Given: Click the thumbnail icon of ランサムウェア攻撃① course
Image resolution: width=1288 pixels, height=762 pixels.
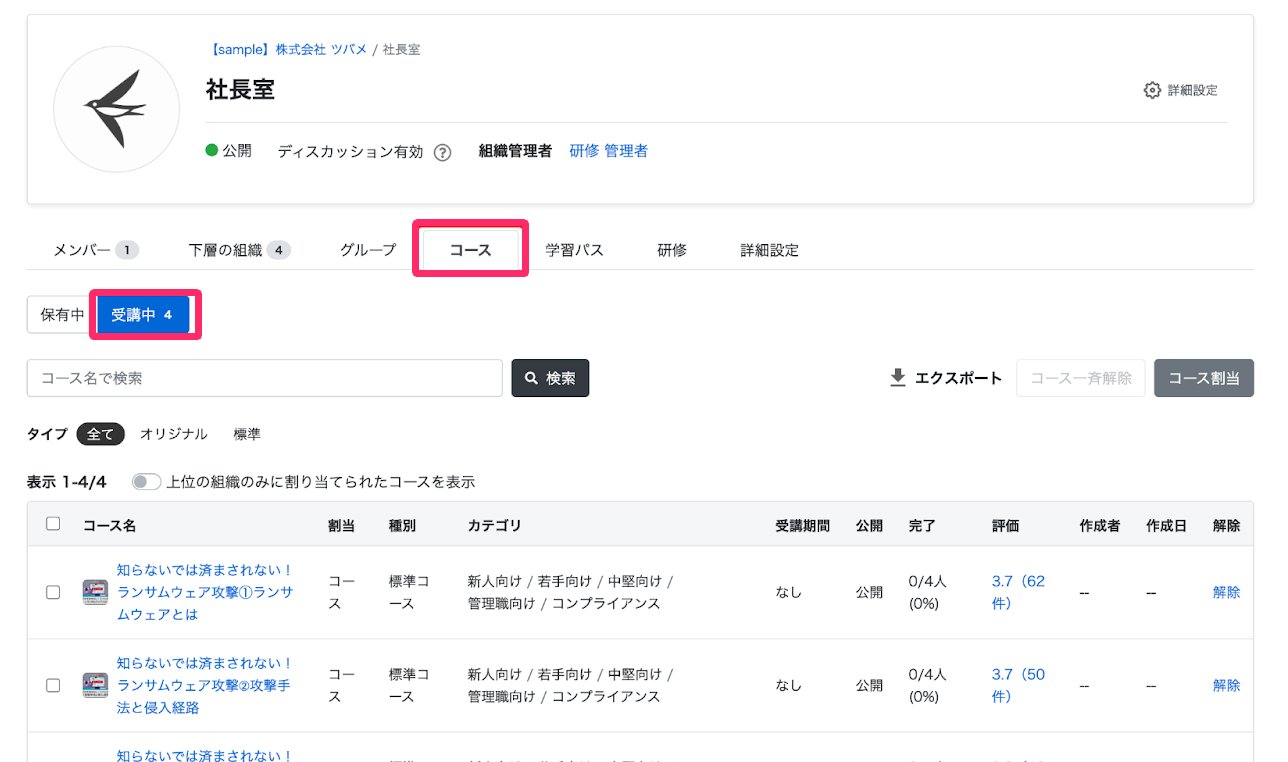Looking at the screenshot, I should coord(95,592).
